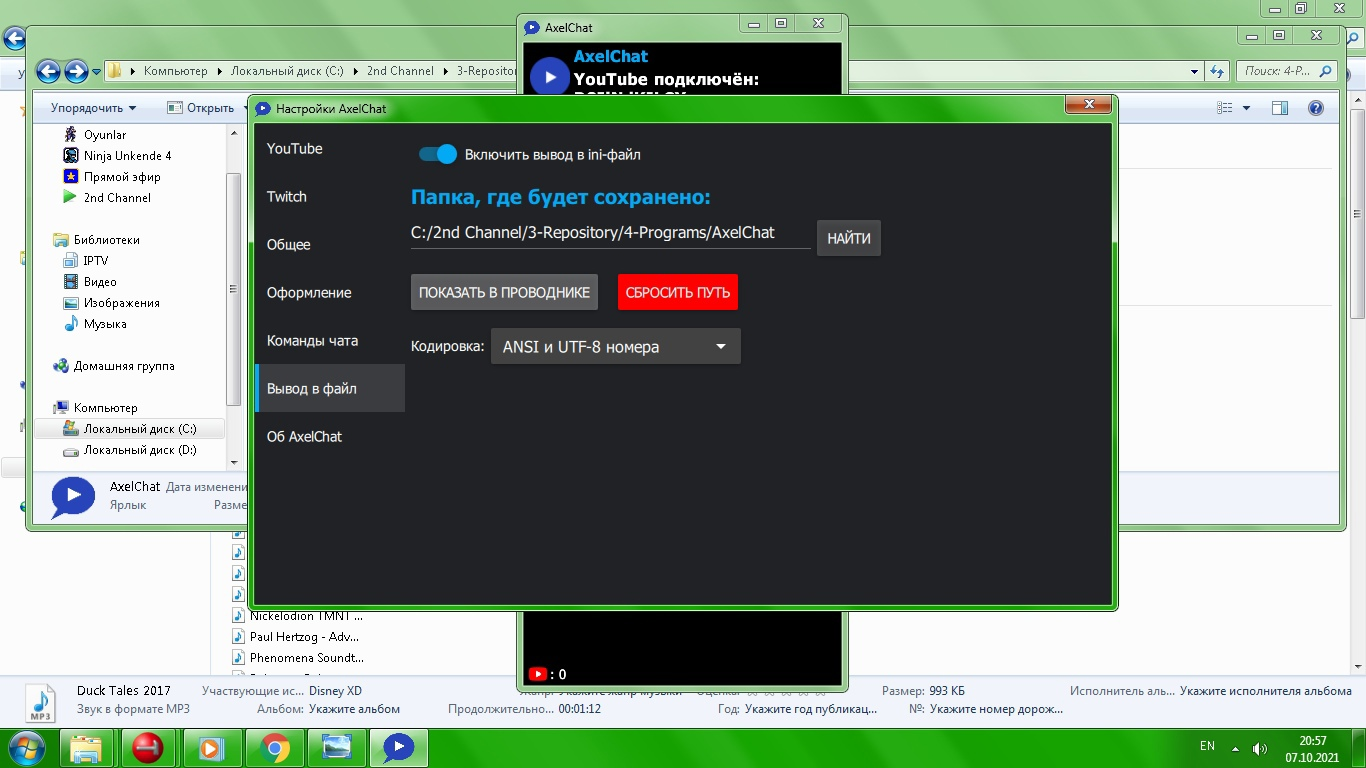Click Локальный диск (C:) breadcrumb segment

[x=287, y=71]
